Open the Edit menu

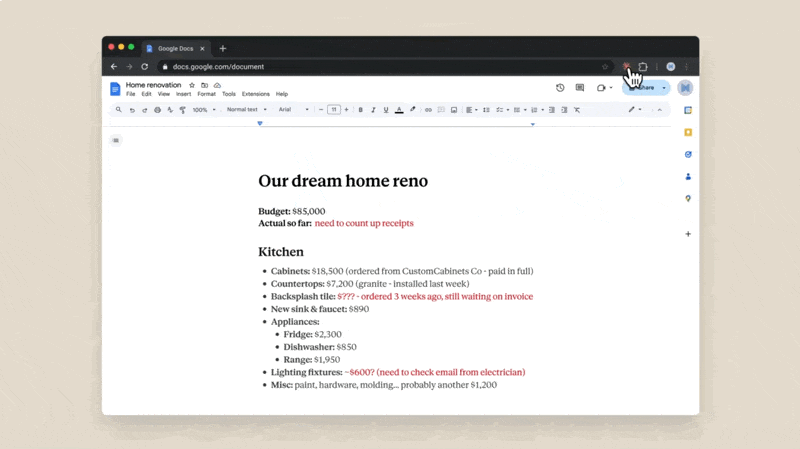coord(146,94)
